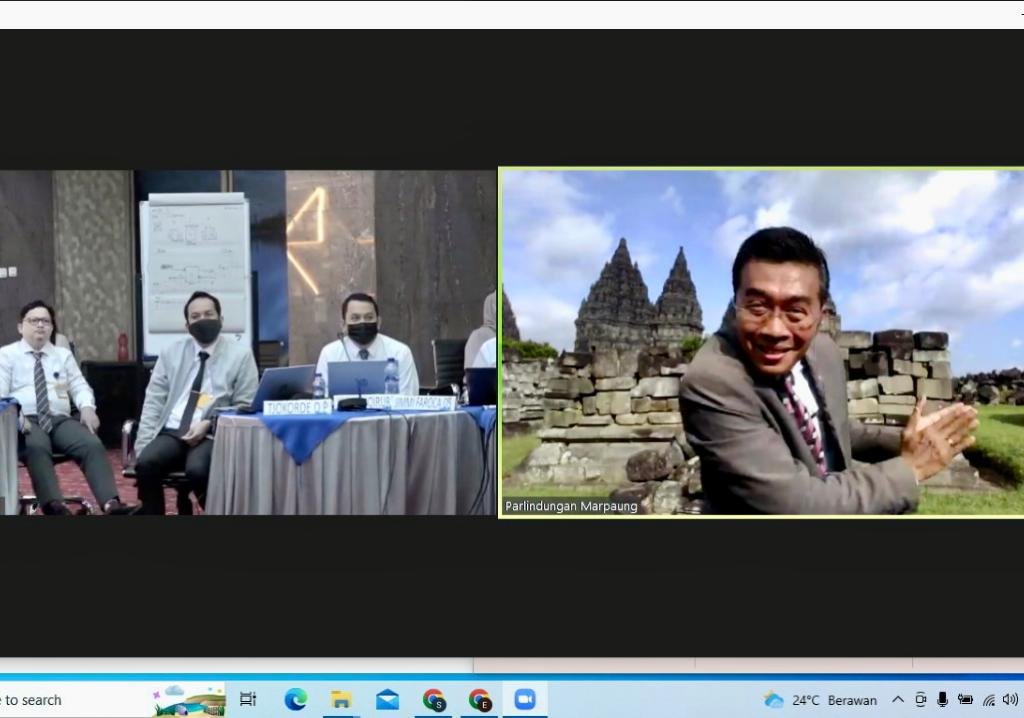
Task: Open Task View from the taskbar
Action: tap(248, 700)
